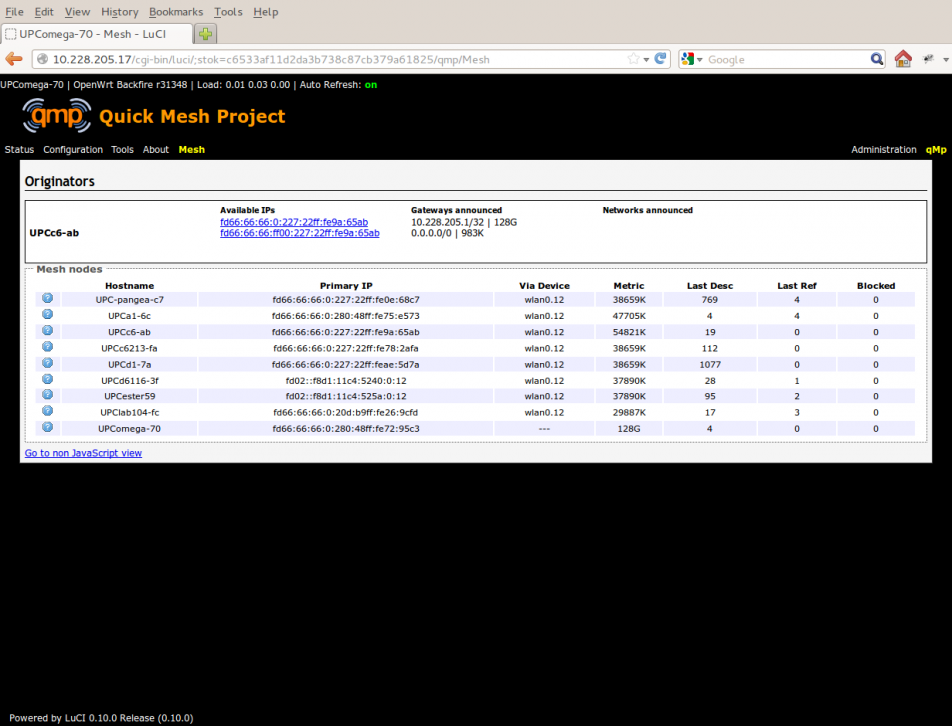The image size is (952, 726).
Task: Open the fd66:66:66:ff00:227:22ff:fe9a:65ab IP link
Action: [300, 233]
